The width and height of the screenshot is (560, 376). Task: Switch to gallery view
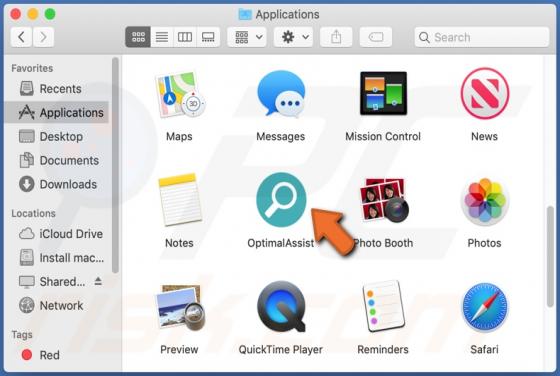tap(208, 37)
